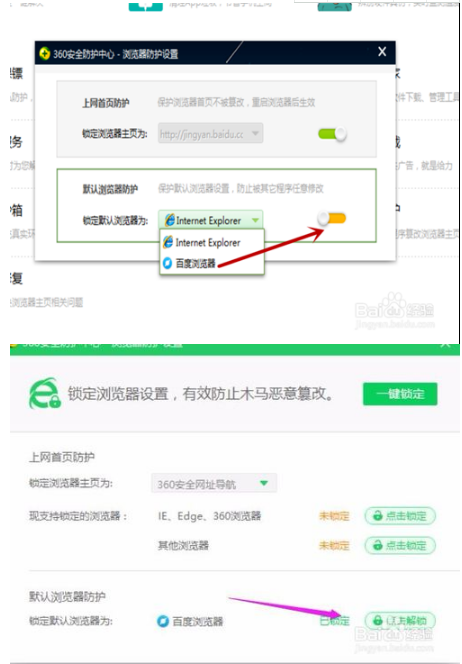This screenshot has width=462, height=664.
Task: Click 点击锁定 for IE, Edge, 360浏览器
Action: (x=400, y=516)
